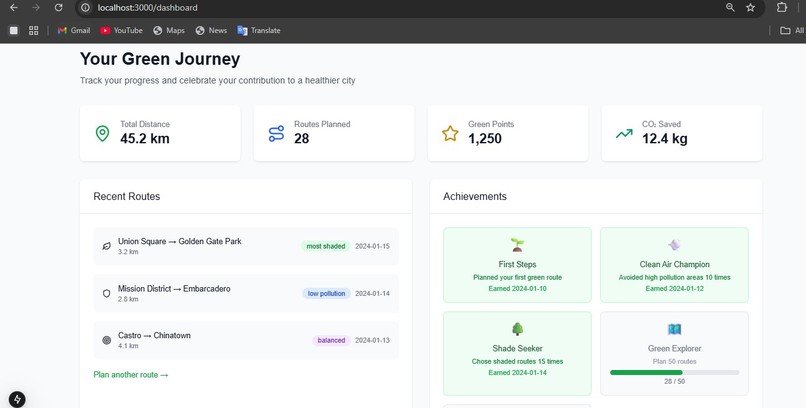806x408 pixels.
Task: Open site information icon in address bar
Action: 86,8
